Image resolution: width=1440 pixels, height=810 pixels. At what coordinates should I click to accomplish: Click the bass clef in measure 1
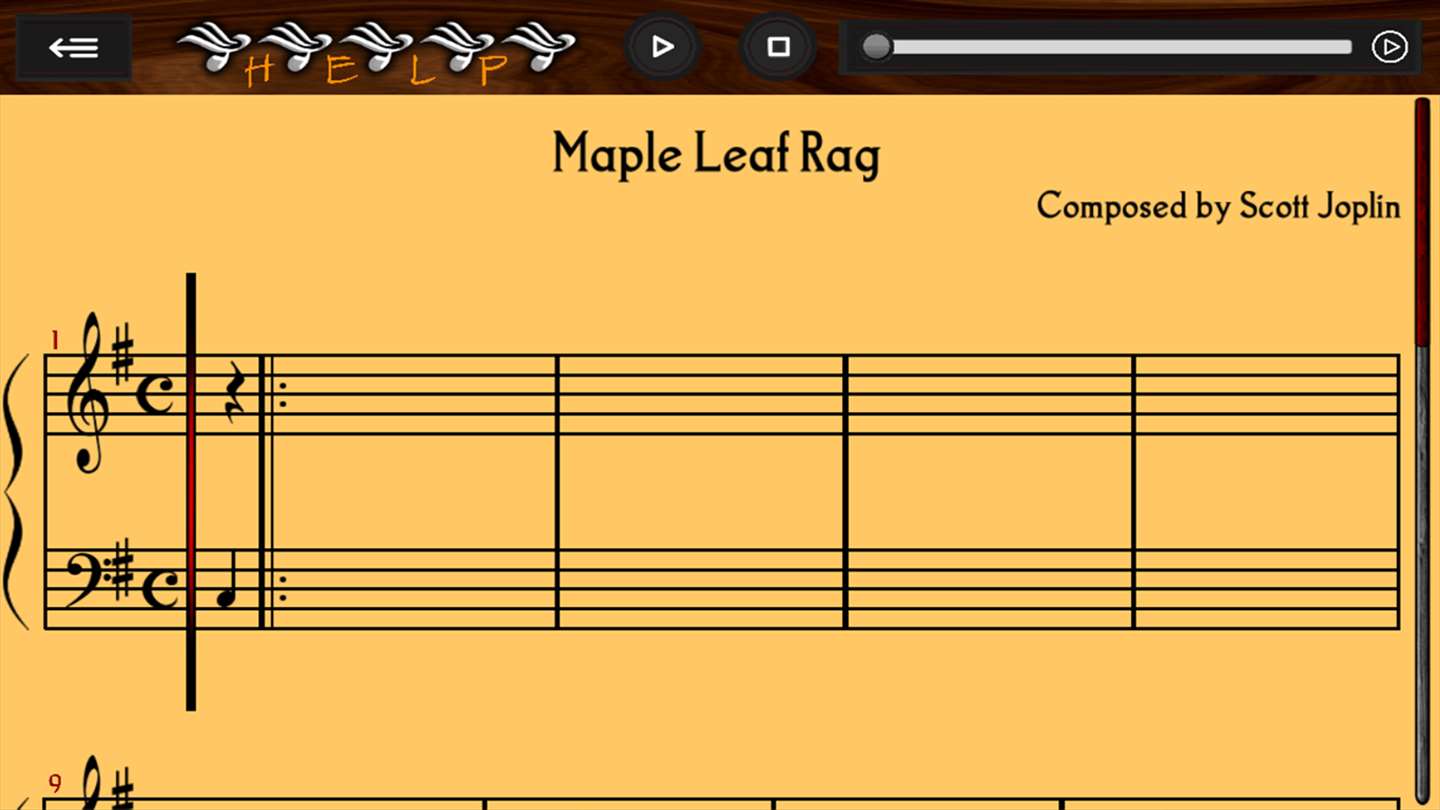point(86,580)
